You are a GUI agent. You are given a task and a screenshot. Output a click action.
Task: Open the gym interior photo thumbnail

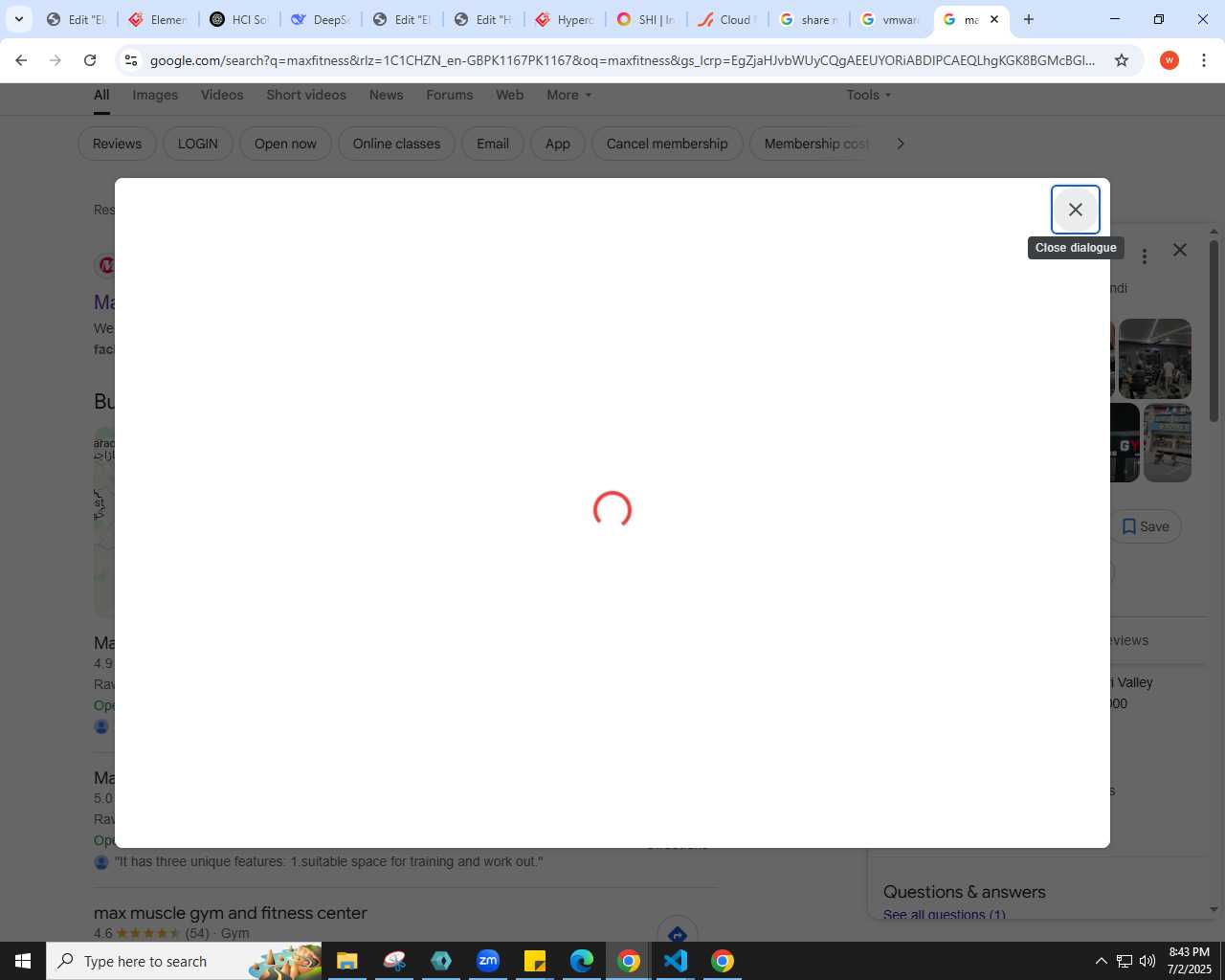click(x=1155, y=359)
